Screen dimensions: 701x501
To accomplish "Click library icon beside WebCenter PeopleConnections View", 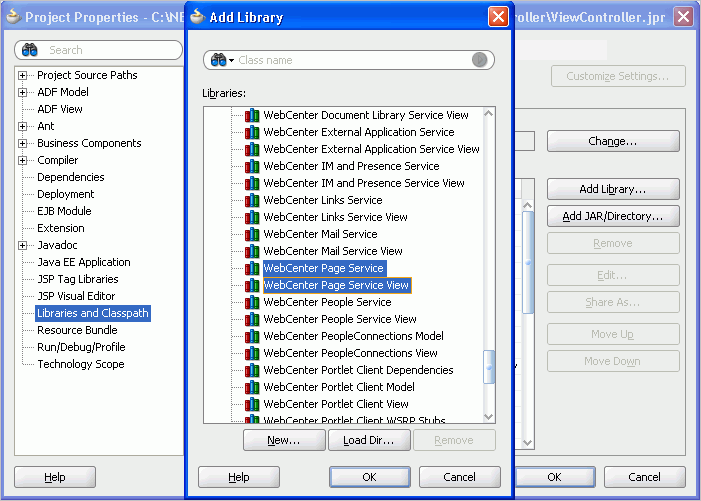I will 252,353.
